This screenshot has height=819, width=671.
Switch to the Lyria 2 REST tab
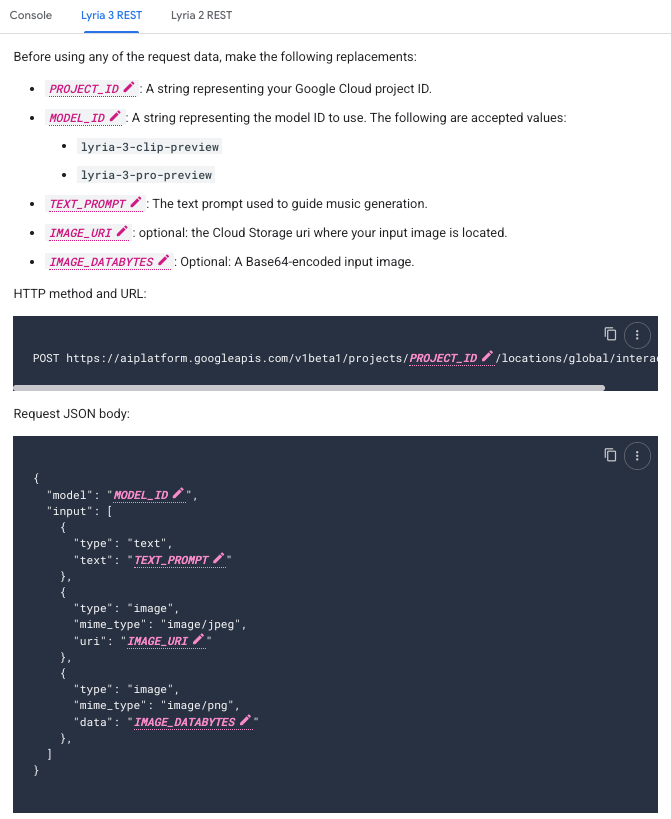click(x=200, y=16)
